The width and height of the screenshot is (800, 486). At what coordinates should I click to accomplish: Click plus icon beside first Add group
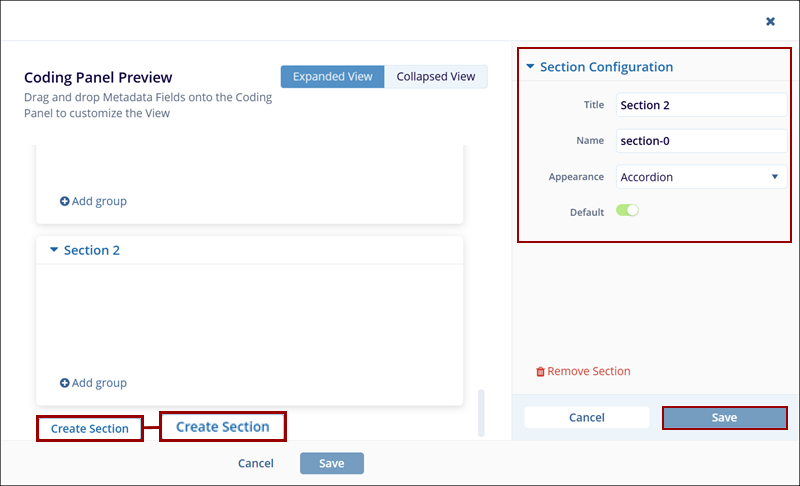click(65, 201)
